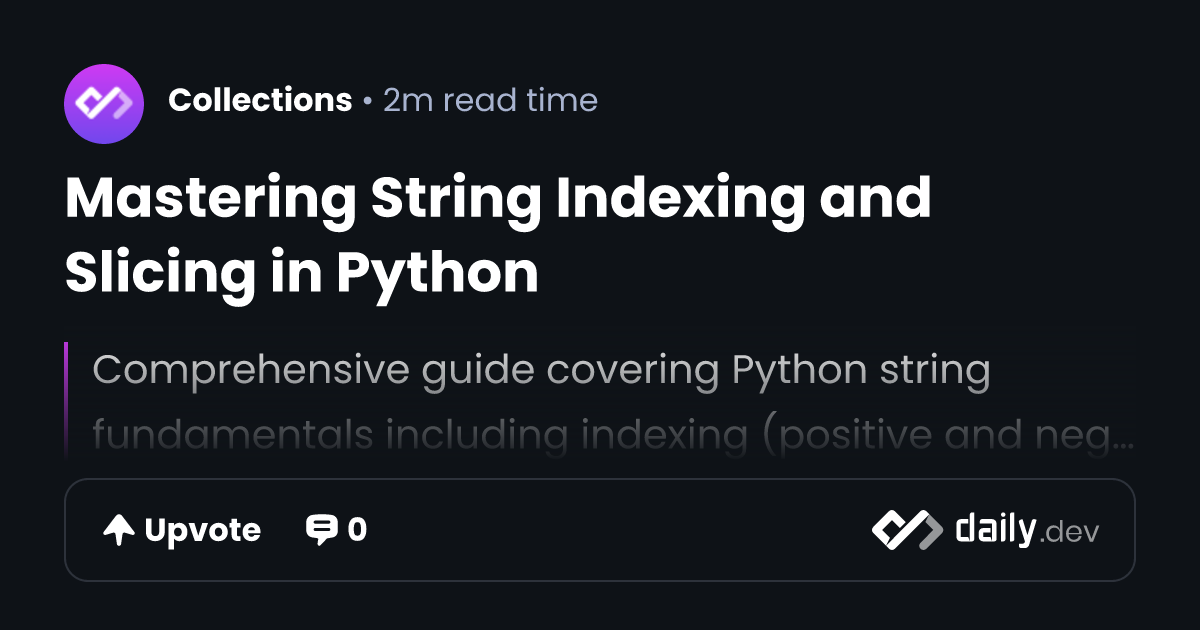Click the title line 'Slicing in Python'
The width and height of the screenshot is (1200, 630).
tap(302, 270)
